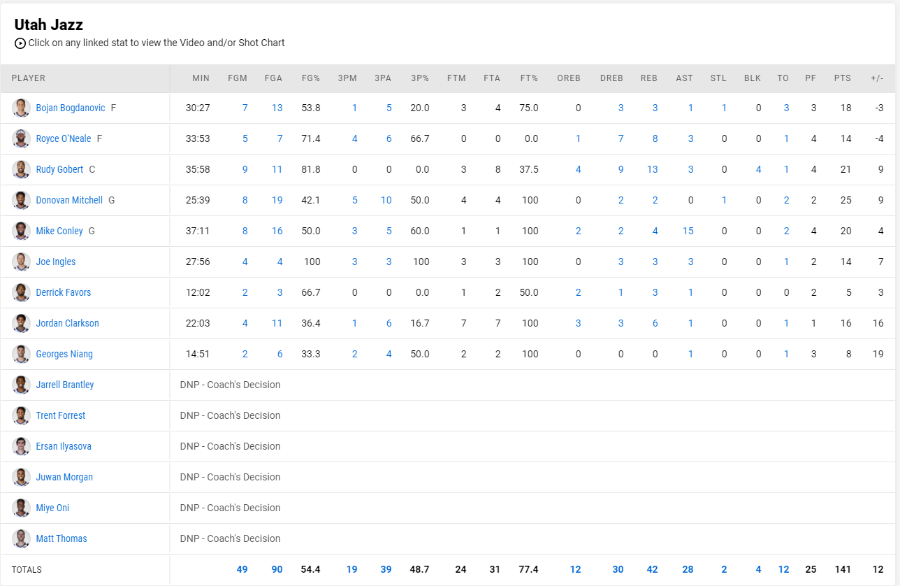
Task: Open Georges Niang's player link
Action: (64, 354)
